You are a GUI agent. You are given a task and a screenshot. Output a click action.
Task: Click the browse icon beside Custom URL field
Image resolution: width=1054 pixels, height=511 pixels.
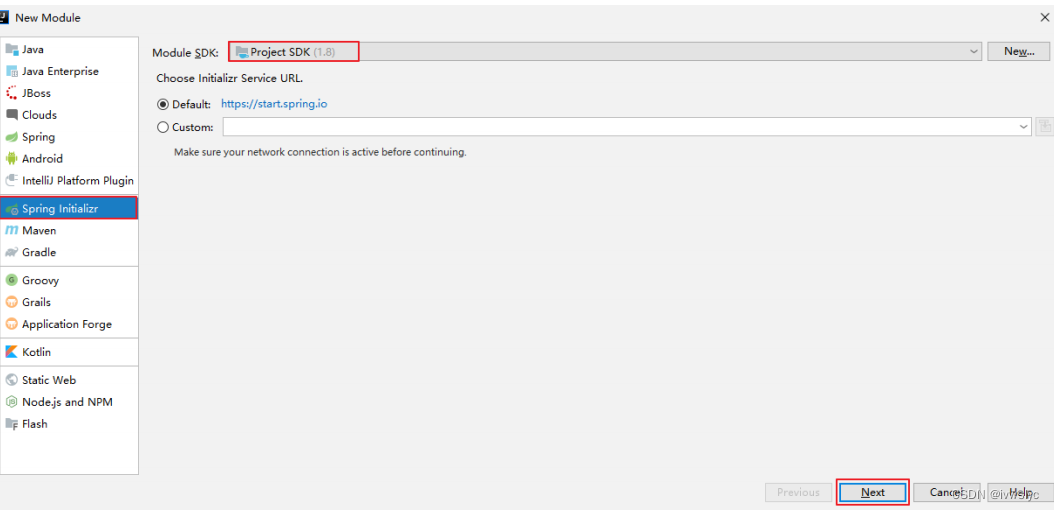tap(1044, 126)
